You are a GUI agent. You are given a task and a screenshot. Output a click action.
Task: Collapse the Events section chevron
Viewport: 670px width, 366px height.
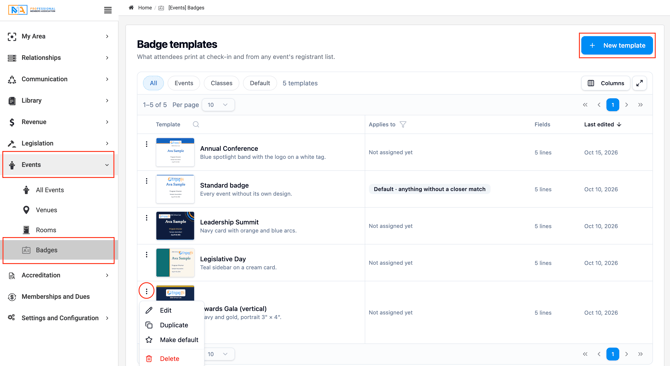107,165
